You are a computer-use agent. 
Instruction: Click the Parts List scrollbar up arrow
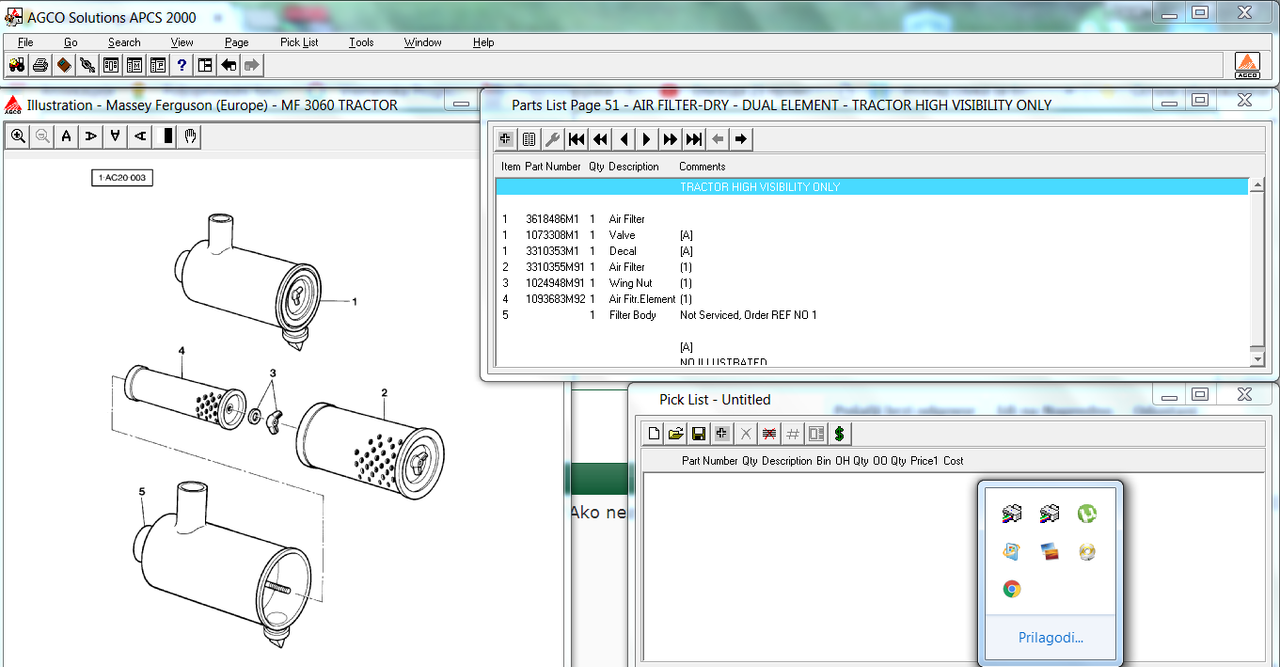tap(1257, 186)
